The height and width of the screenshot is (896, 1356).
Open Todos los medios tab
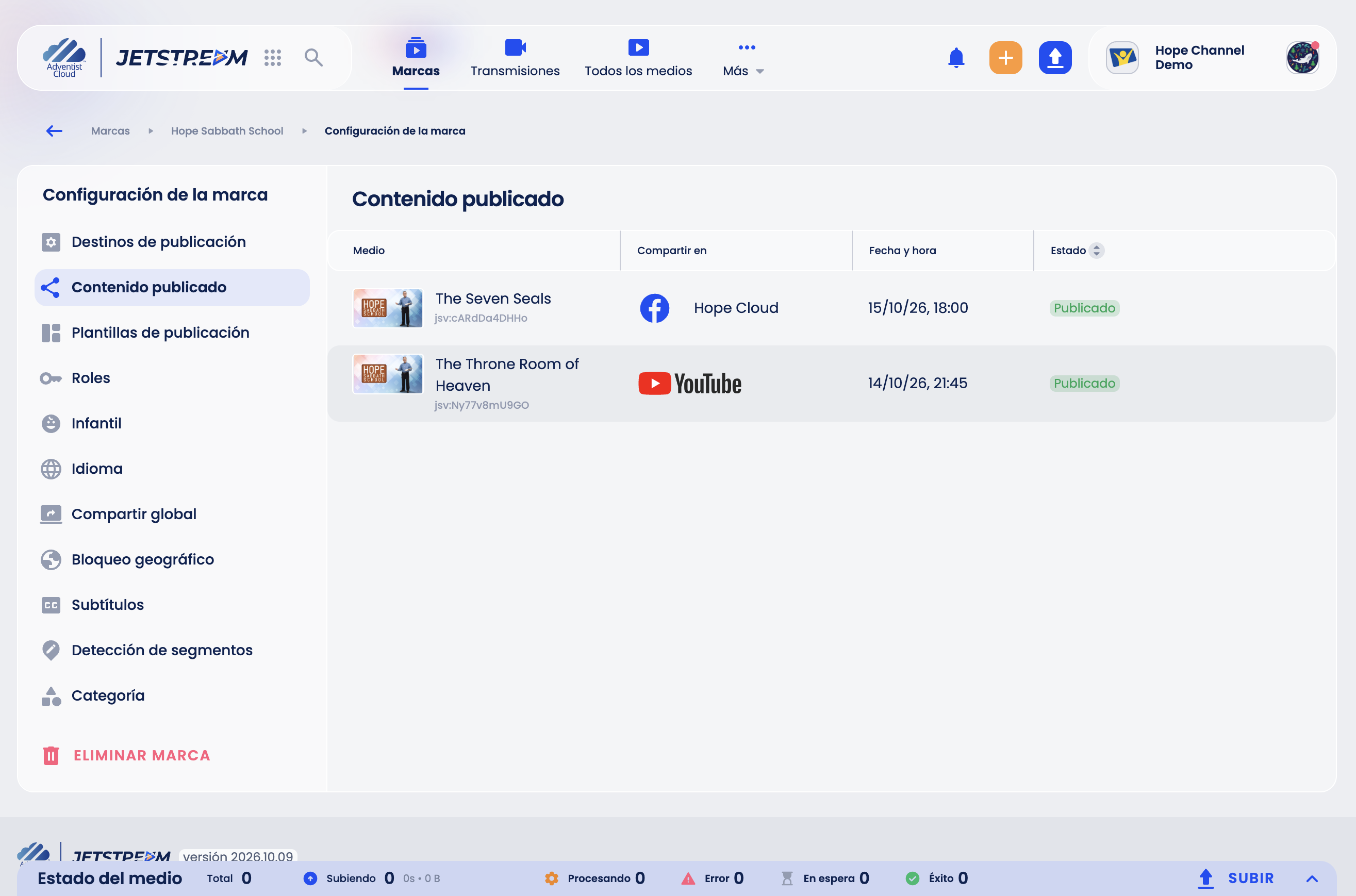click(638, 58)
